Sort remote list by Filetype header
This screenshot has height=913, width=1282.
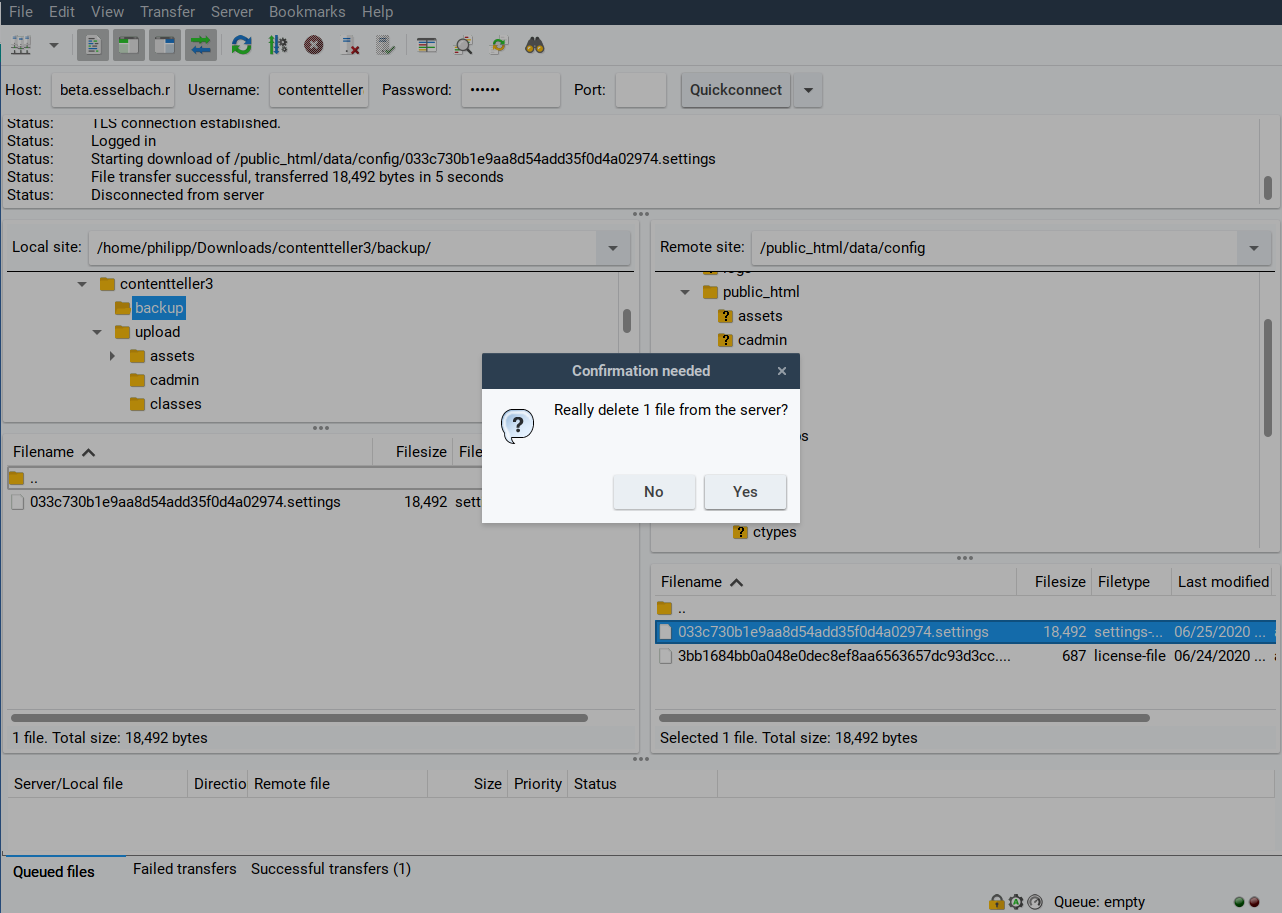[1130, 582]
